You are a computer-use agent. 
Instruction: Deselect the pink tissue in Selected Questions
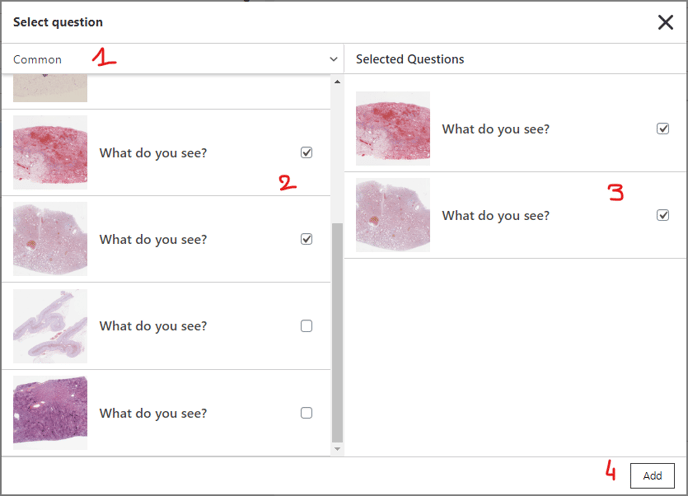[x=663, y=215]
